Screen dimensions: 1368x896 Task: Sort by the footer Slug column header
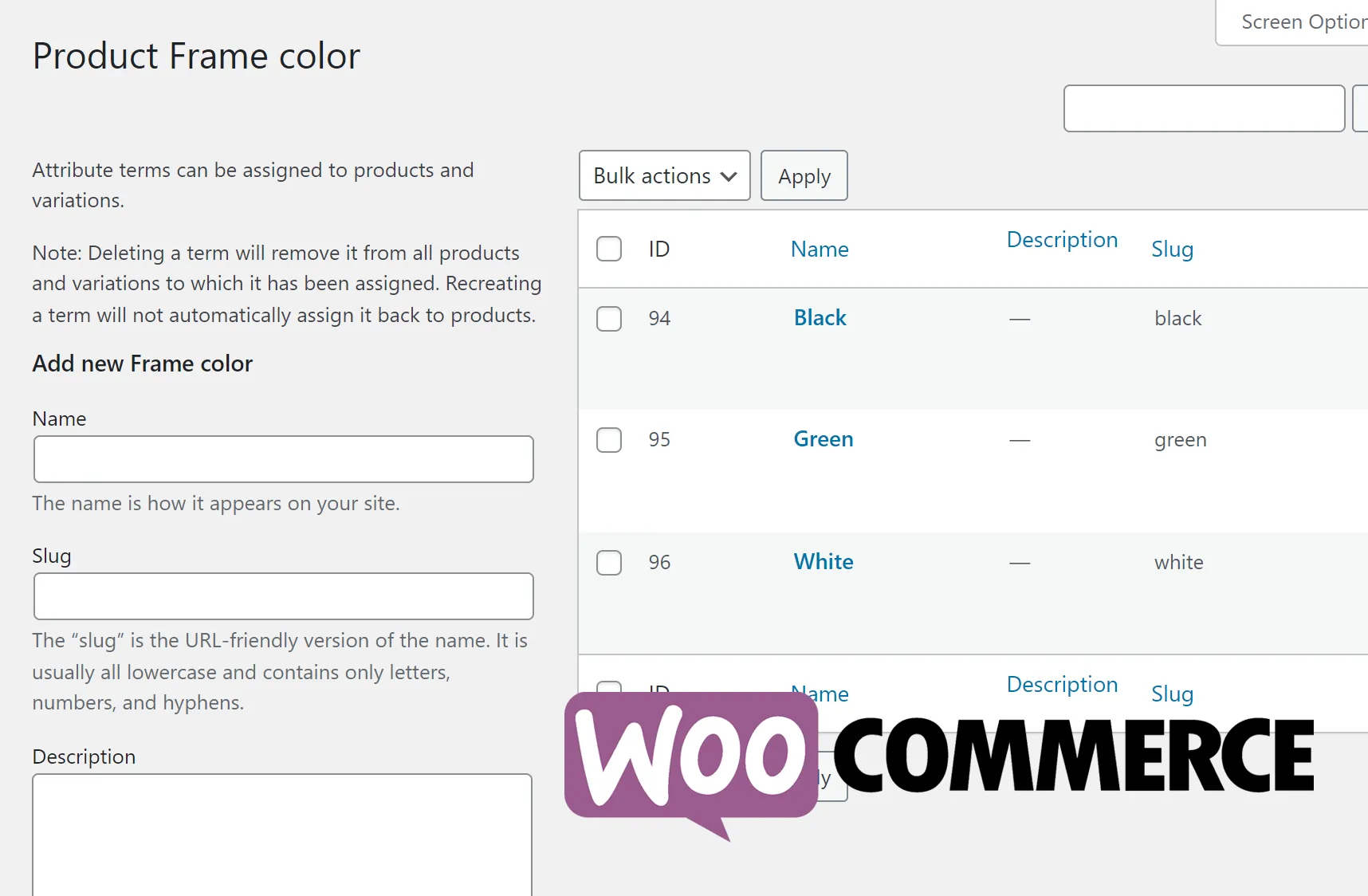pyautogui.click(x=1172, y=694)
